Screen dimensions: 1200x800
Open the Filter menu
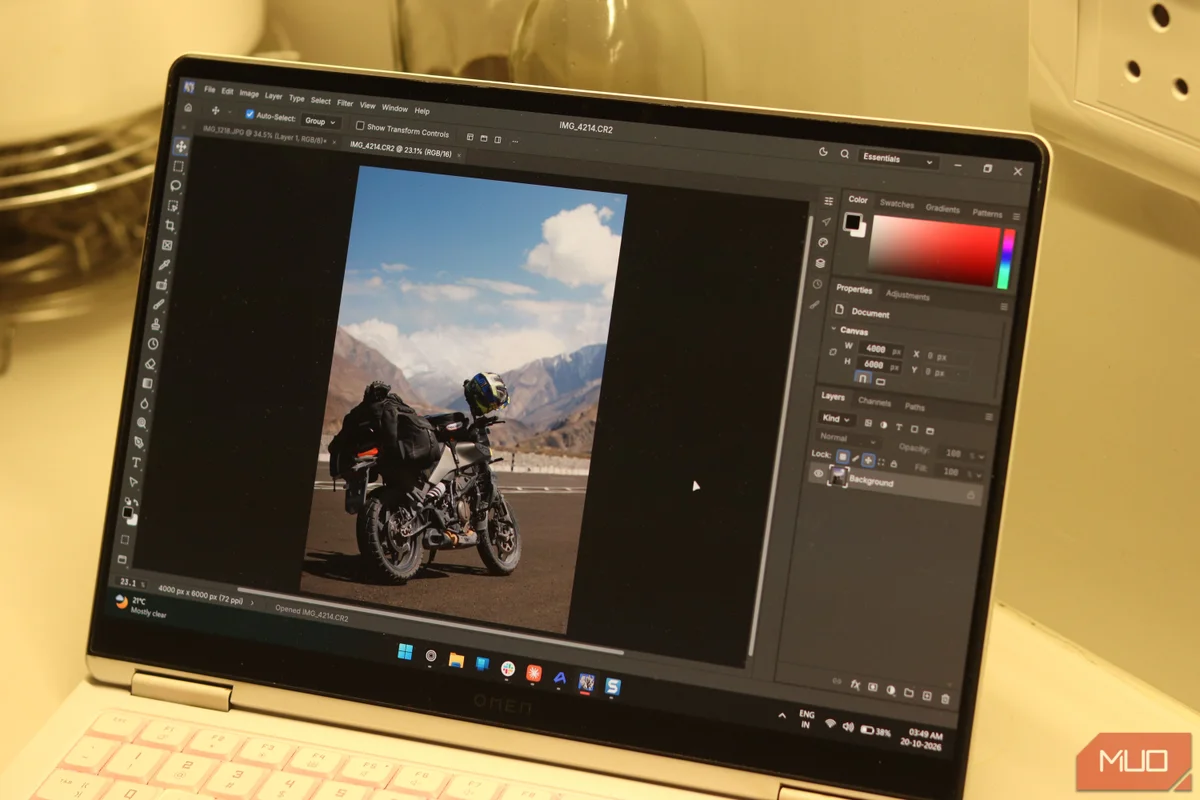(345, 103)
